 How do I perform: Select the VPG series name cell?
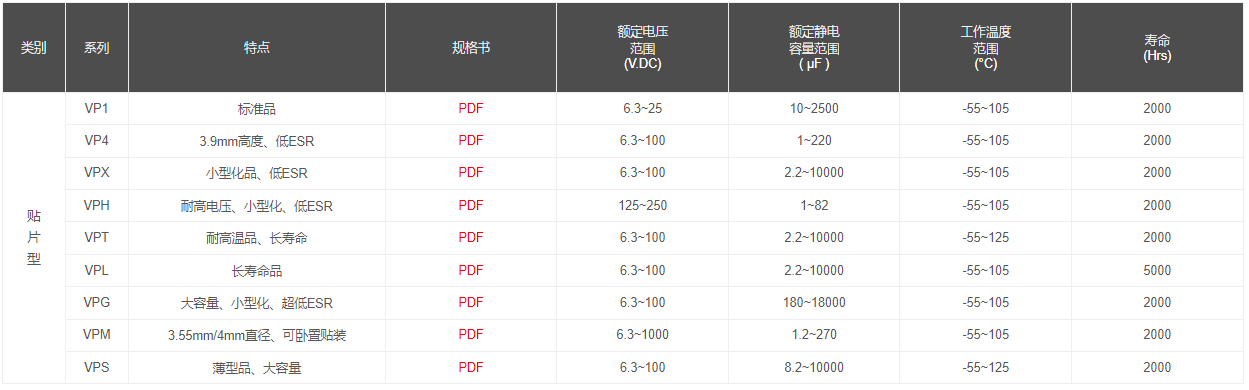[x=97, y=302]
